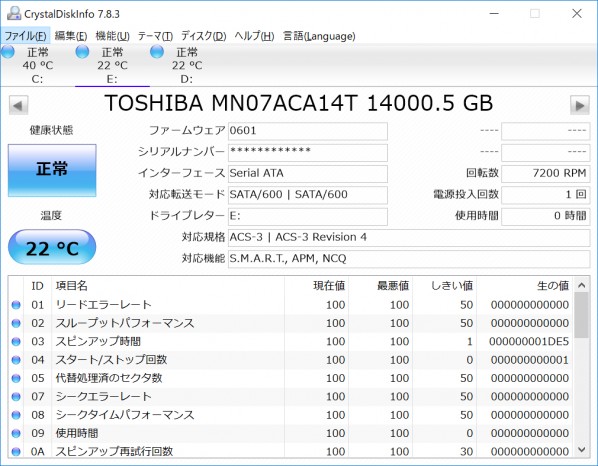
Task: Click the power-on count field 1 回
Action: tap(546, 195)
